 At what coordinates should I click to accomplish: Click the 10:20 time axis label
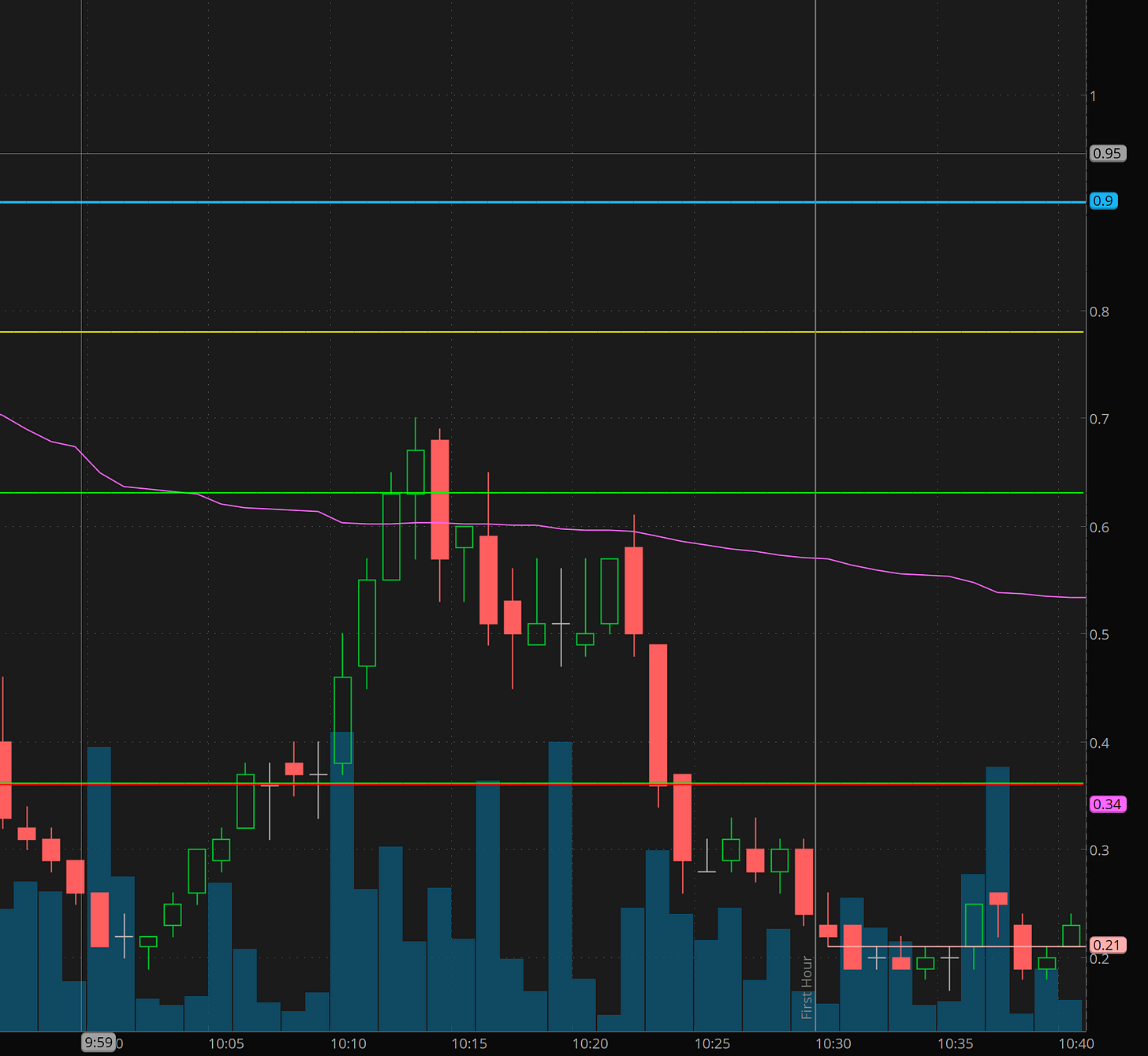point(591,1043)
